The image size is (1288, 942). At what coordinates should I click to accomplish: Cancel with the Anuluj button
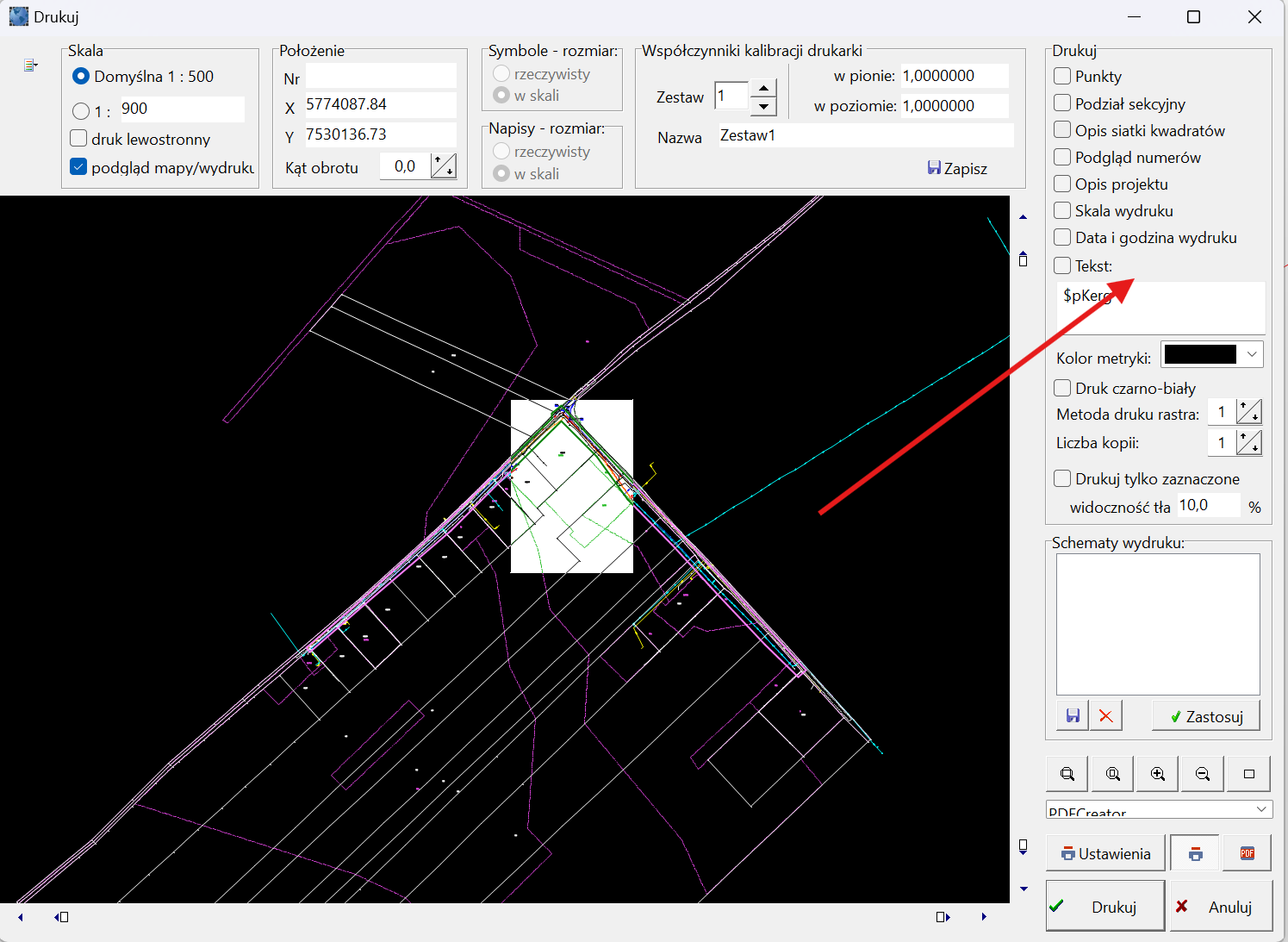[1220, 906]
